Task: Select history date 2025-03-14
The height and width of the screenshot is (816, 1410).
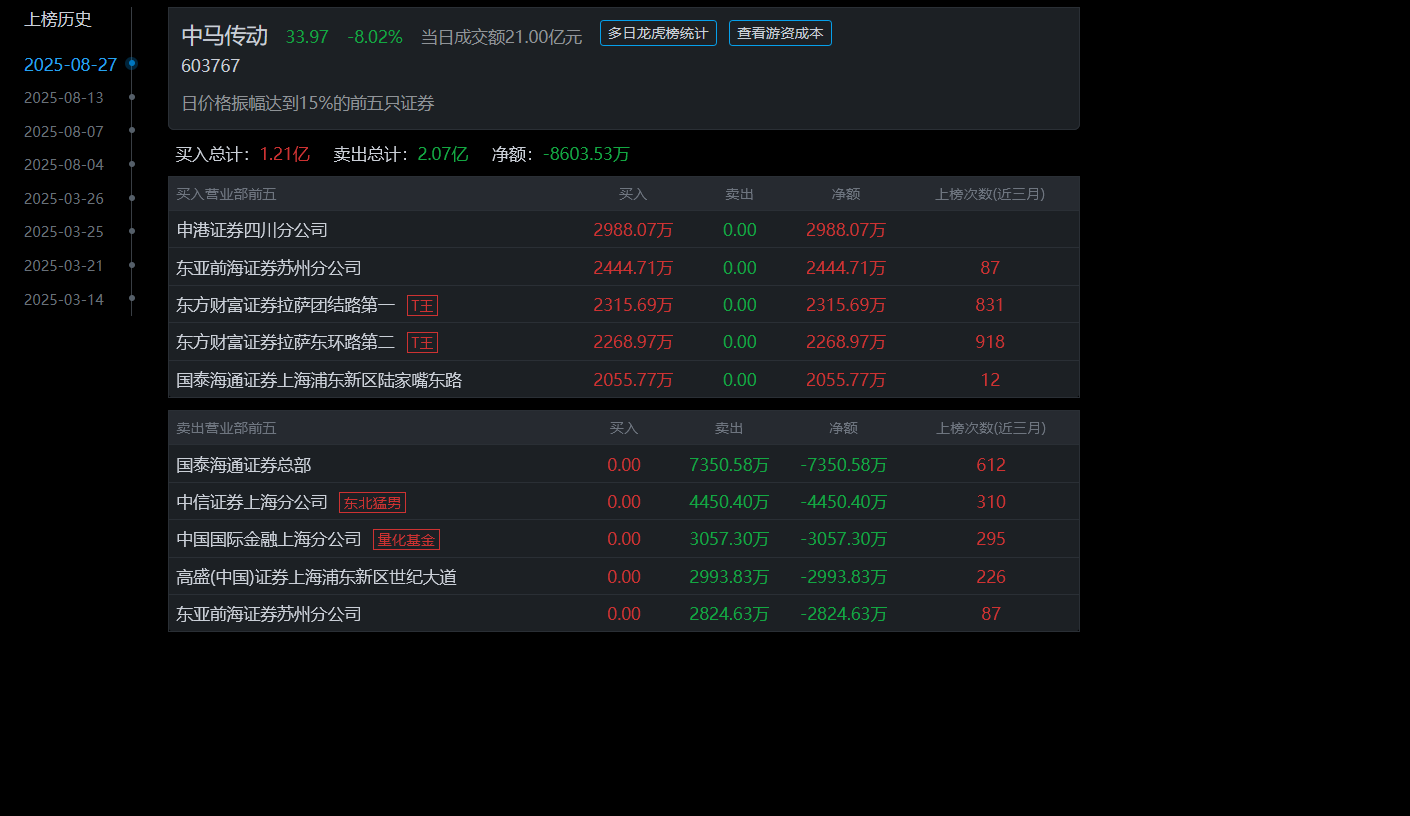Action: point(64,299)
